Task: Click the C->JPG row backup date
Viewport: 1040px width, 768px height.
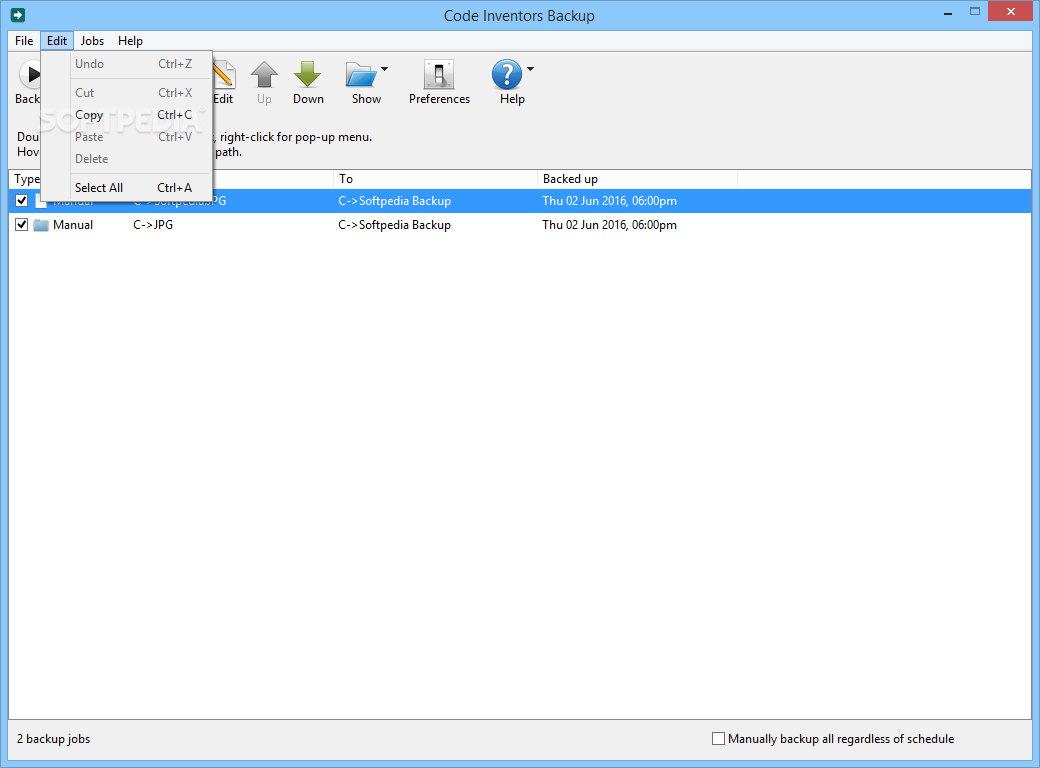Action: tap(610, 225)
